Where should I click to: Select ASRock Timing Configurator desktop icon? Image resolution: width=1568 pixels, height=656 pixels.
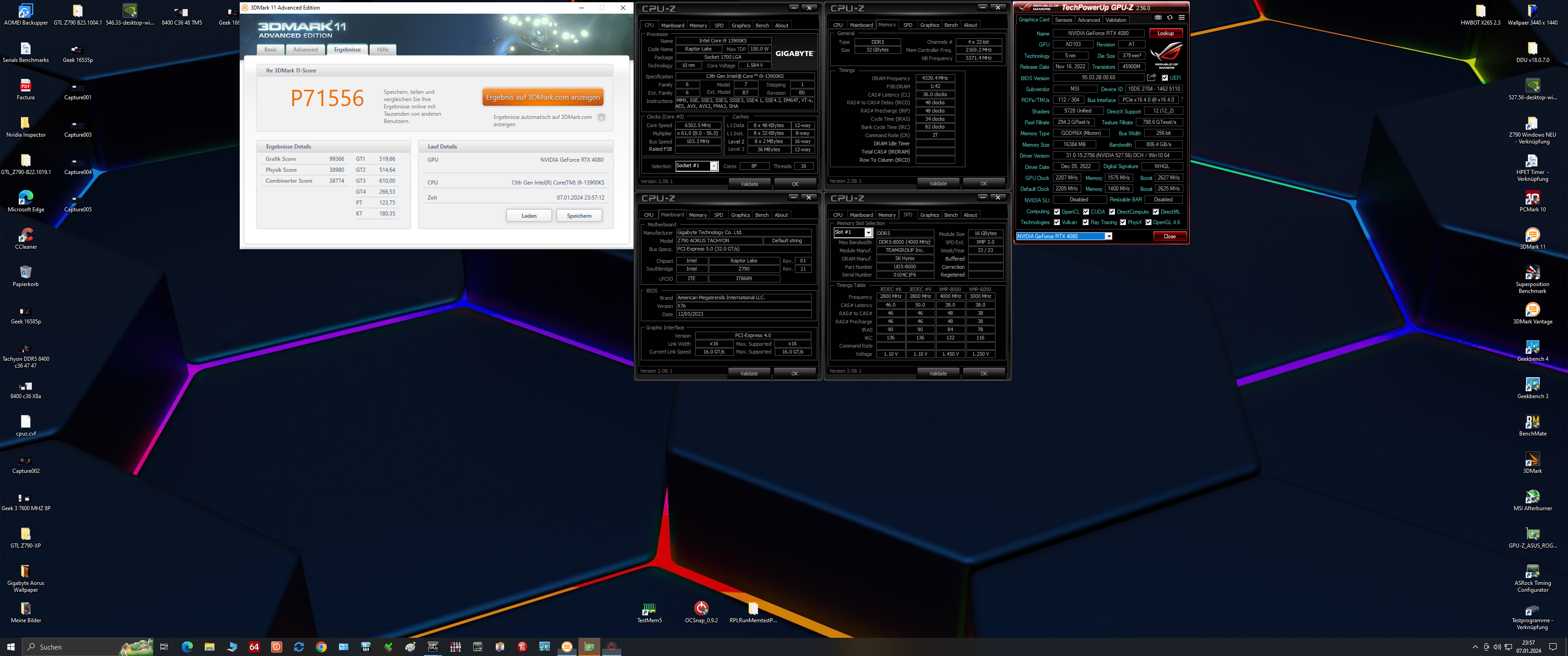pos(1532,578)
